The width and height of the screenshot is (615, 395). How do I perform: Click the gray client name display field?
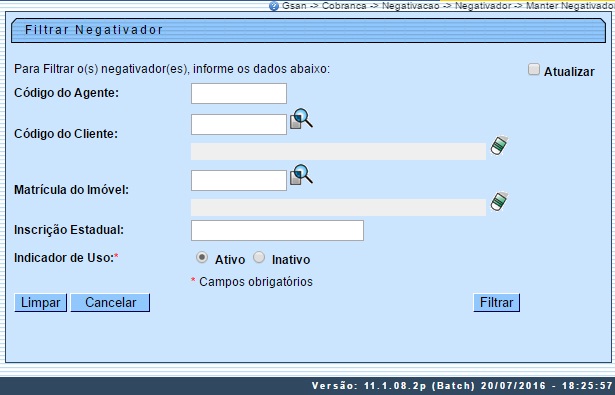pos(338,151)
